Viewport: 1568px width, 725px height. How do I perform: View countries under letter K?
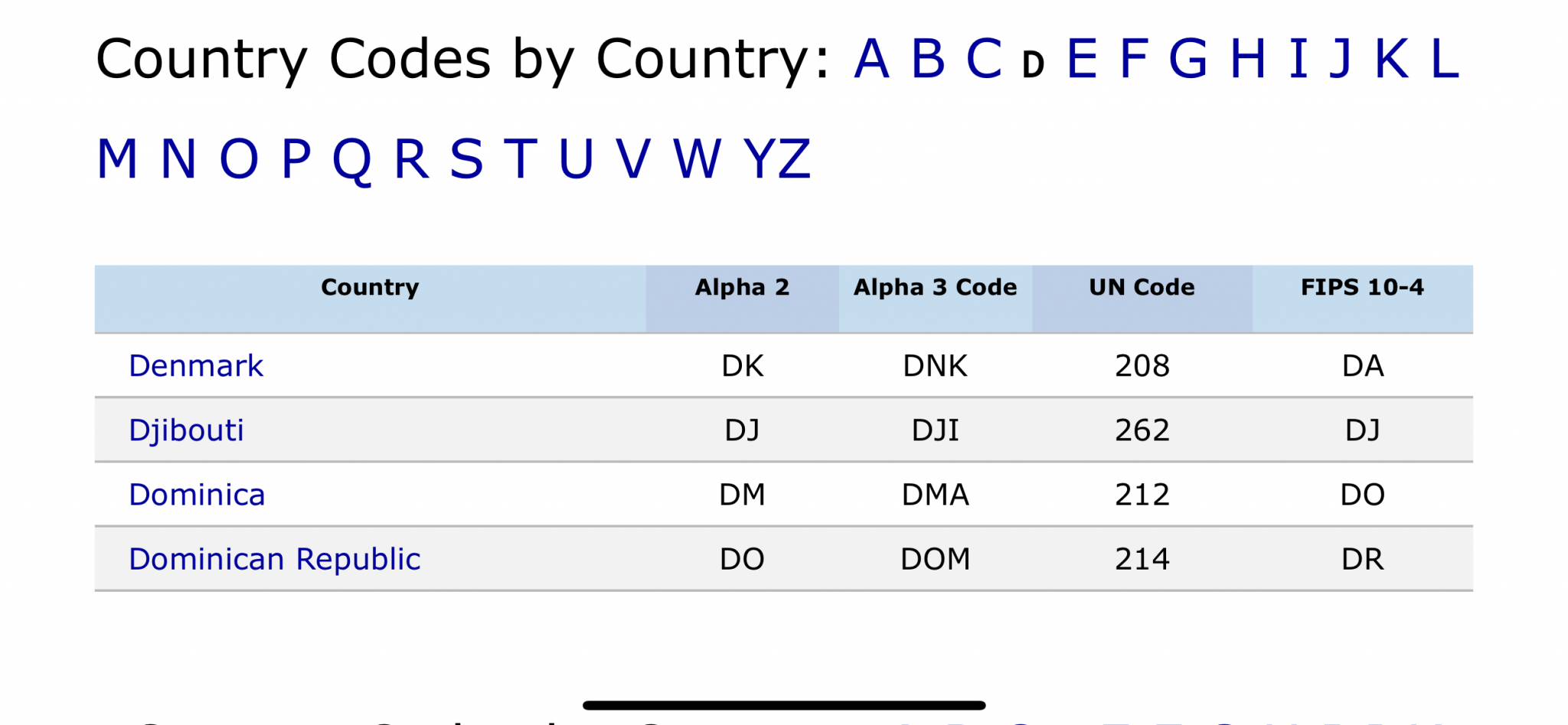point(1391,59)
